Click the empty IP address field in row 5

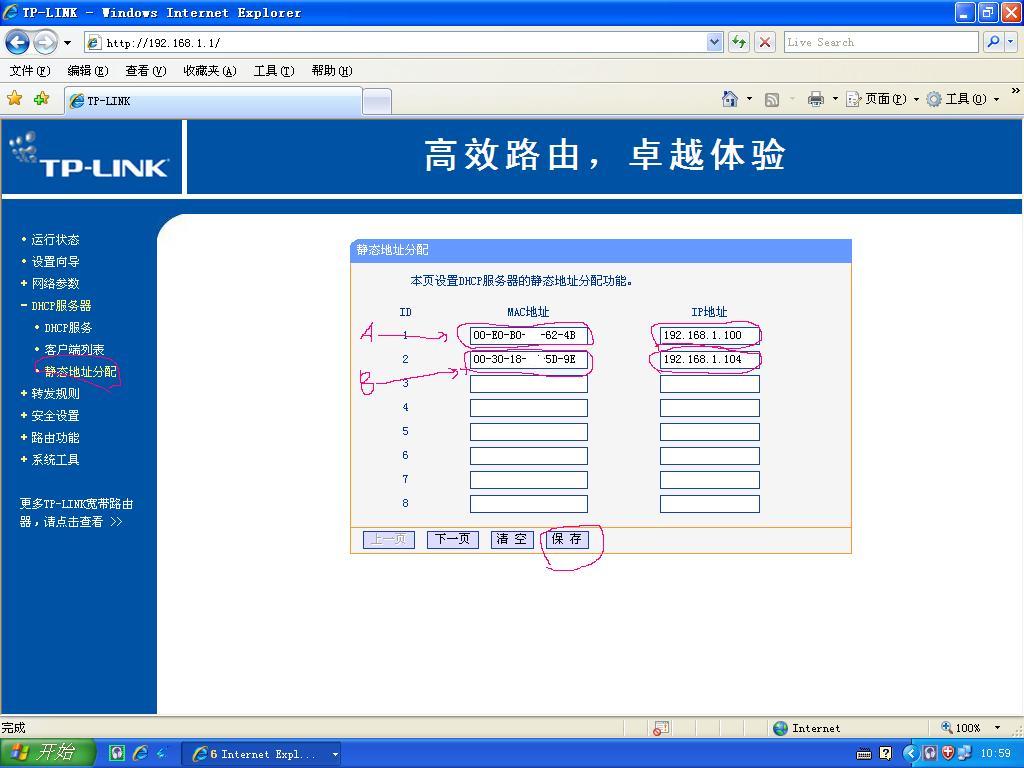point(710,432)
